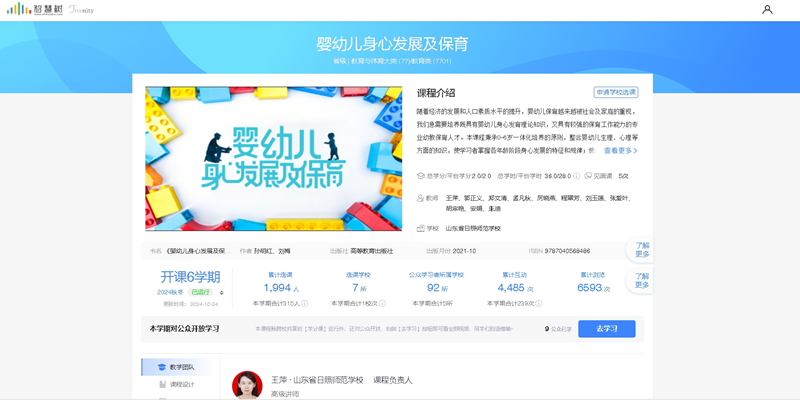The image size is (800, 400).
Task: Click the info icon next to 本学期合计239次
Action: [x=539, y=303]
